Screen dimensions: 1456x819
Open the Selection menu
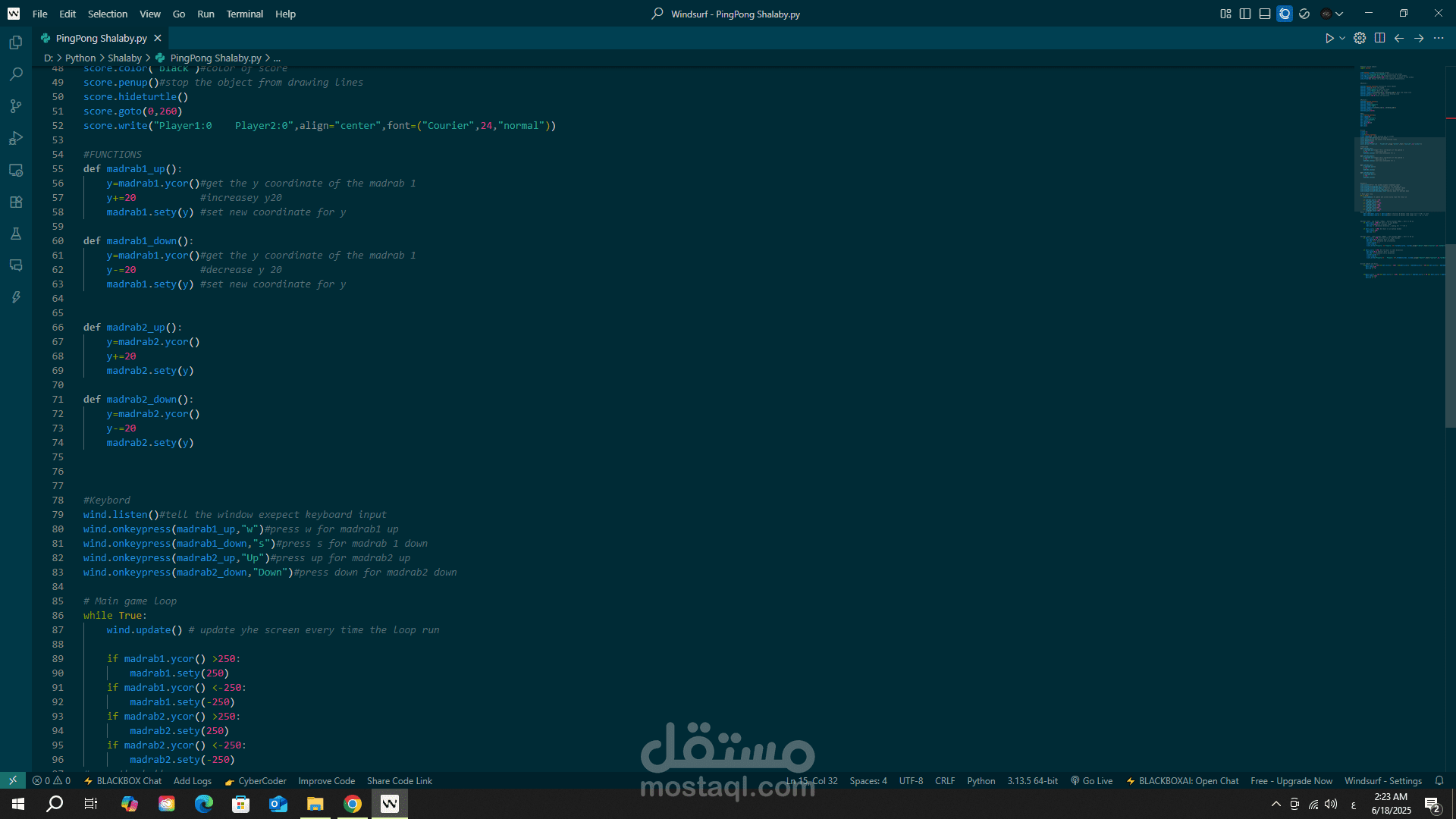tap(108, 14)
